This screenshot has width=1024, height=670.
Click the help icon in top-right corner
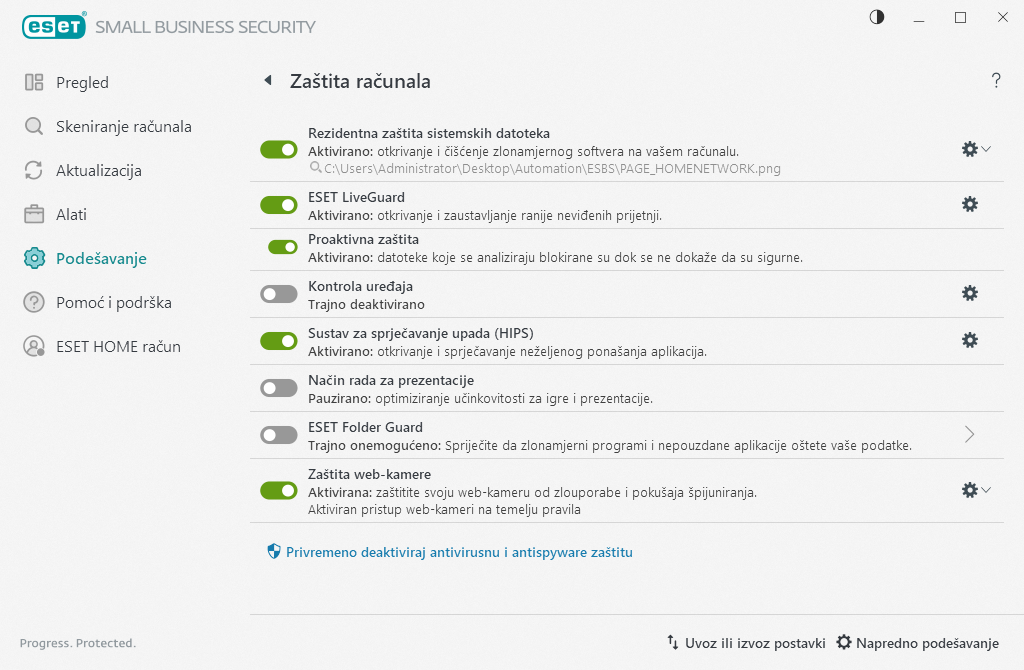(x=996, y=81)
